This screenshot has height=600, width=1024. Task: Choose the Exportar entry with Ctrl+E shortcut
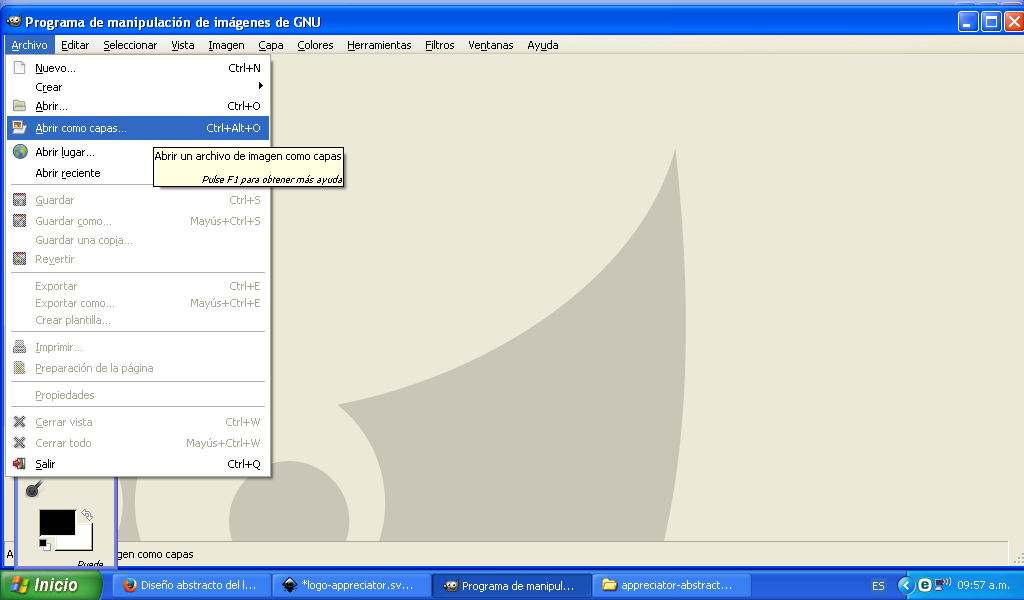click(x=138, y=286)
